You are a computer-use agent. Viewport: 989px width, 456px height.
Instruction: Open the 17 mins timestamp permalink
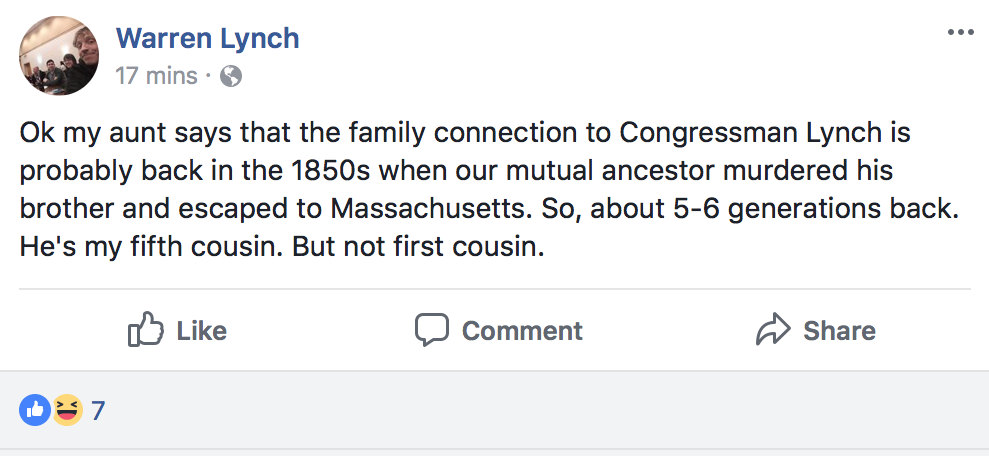click(x=157, y=76)
